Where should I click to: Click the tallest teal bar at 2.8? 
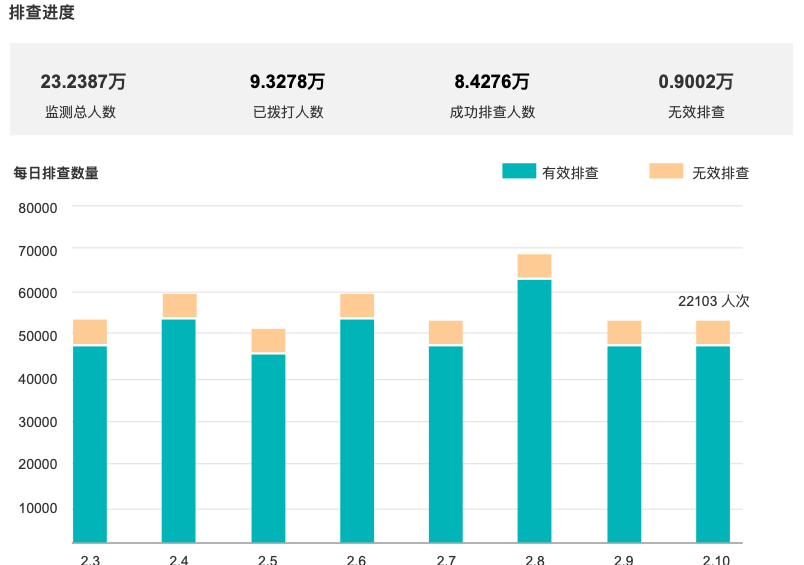tap(535, 410)
